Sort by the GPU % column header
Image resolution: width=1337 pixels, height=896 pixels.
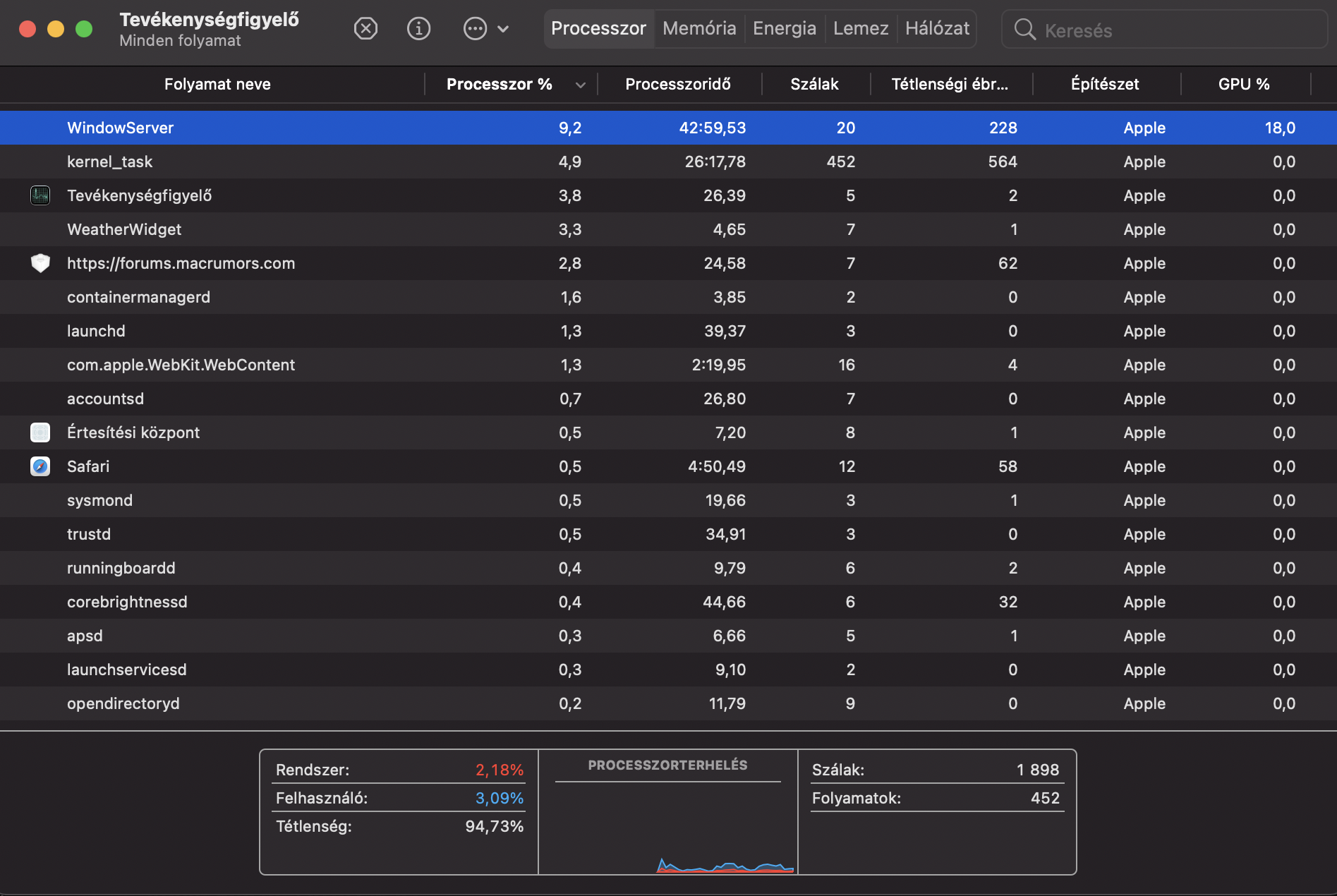(1243, 84)
